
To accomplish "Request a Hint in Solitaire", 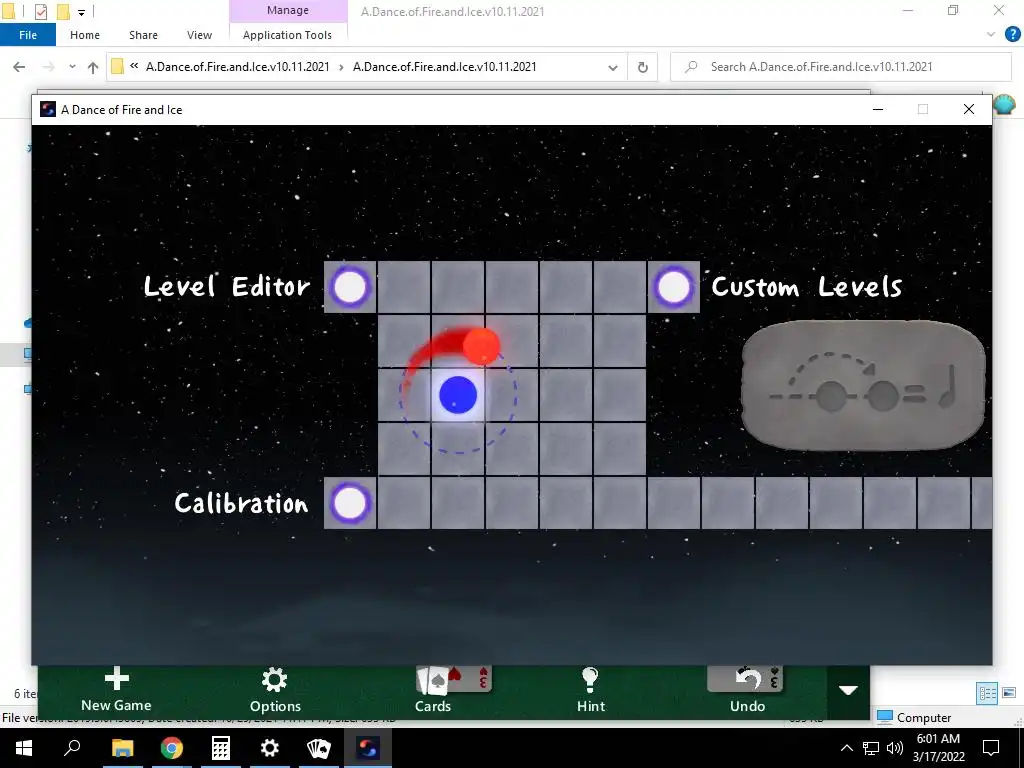I will 590,692.
